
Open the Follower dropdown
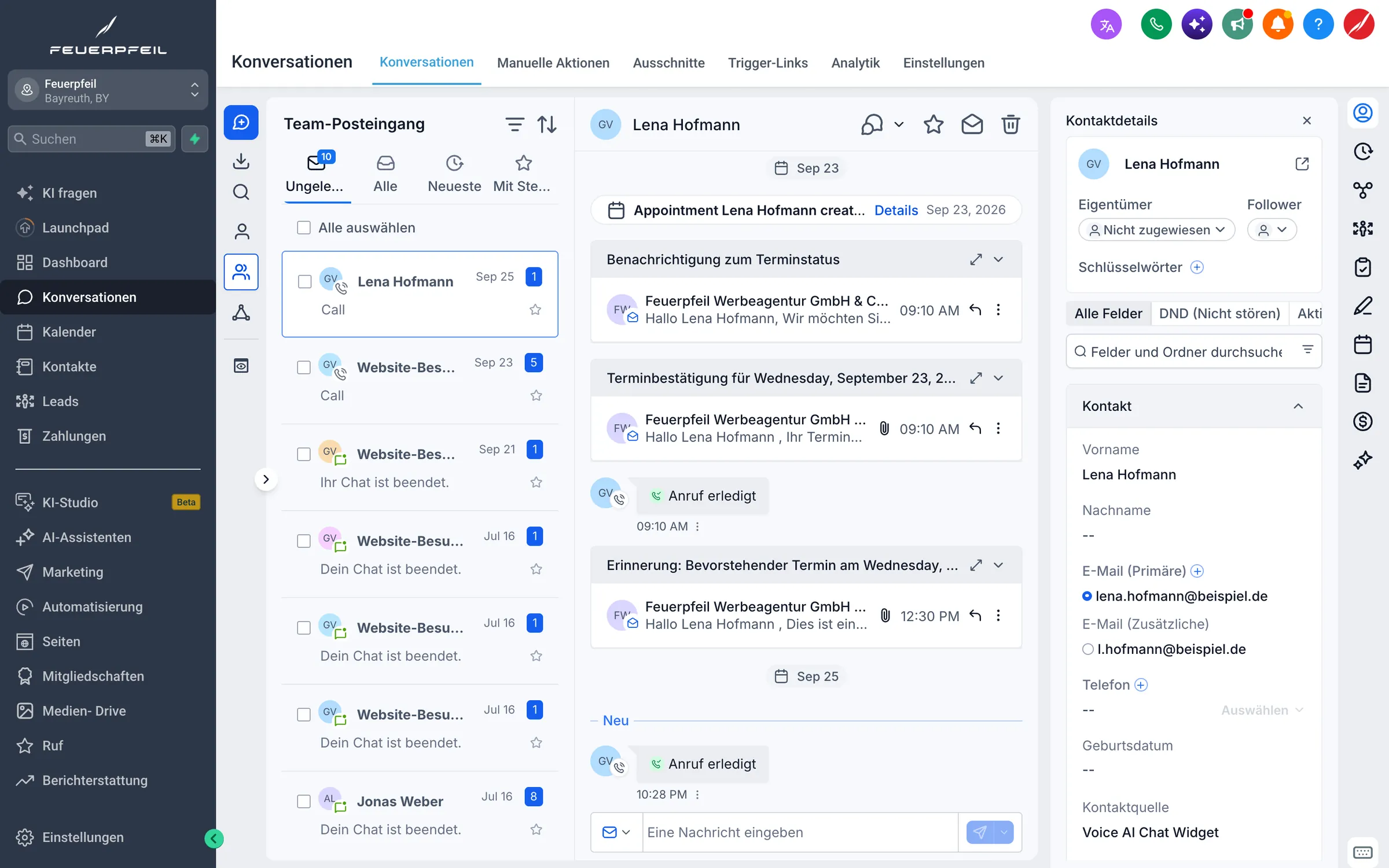pyautogui.click(x=1272, y=230)
